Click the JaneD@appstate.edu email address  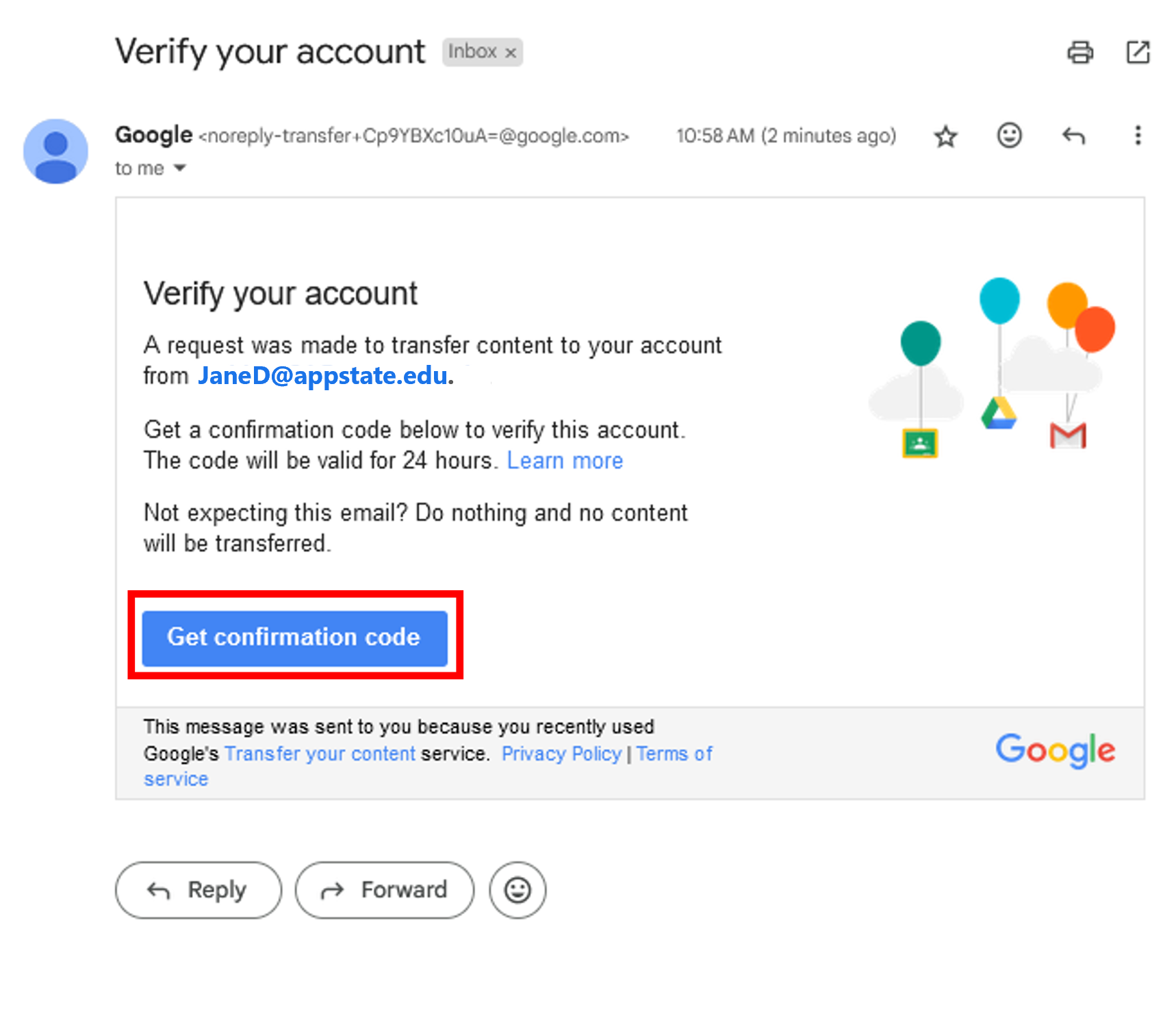tap(323, 376)
